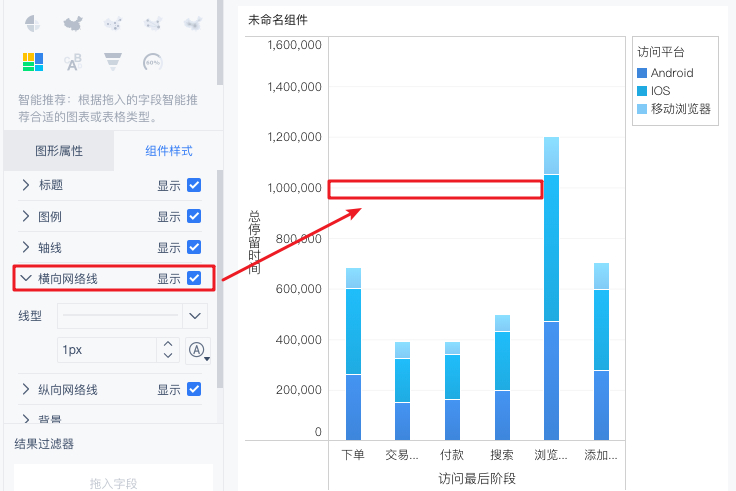This screenshot has height=491, width=736.
Task: Uncheck the 图例 显示 checkbox
Action: tap(194, 216)
